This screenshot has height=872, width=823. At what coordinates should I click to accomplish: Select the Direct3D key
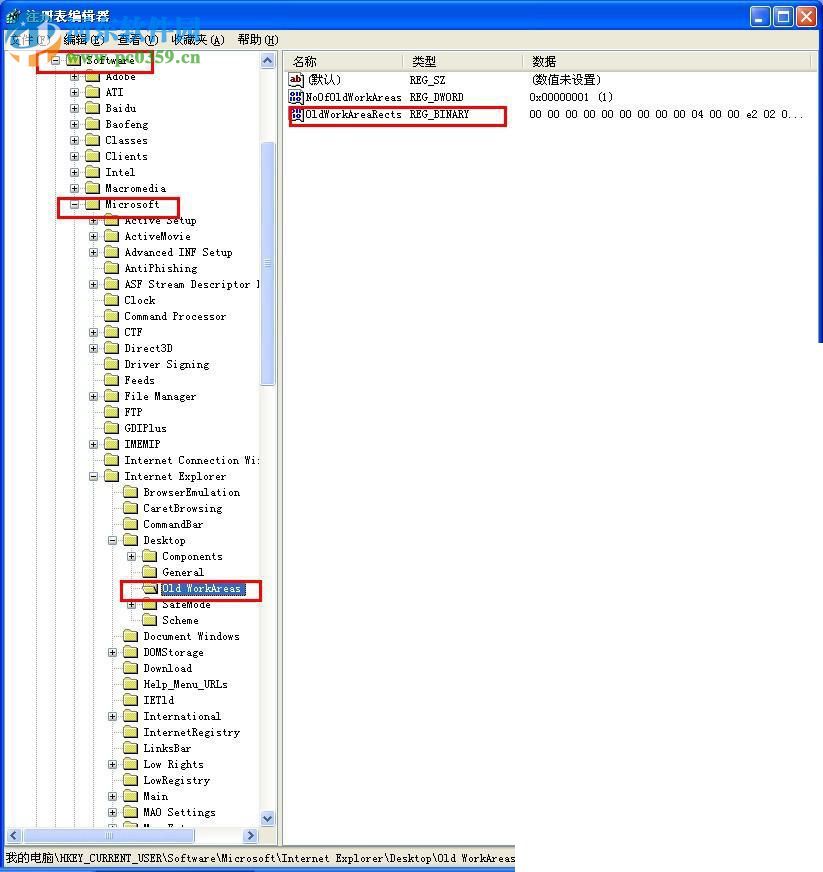tap(148, 348)
